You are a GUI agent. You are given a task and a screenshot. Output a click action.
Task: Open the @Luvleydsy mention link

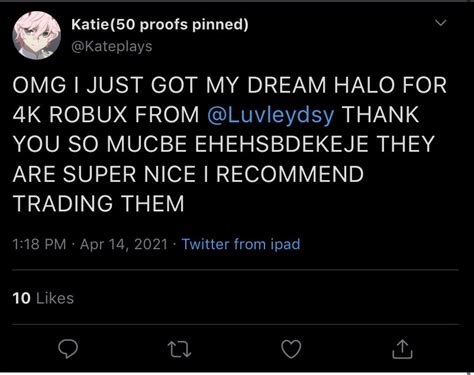(x=270, y=115)
